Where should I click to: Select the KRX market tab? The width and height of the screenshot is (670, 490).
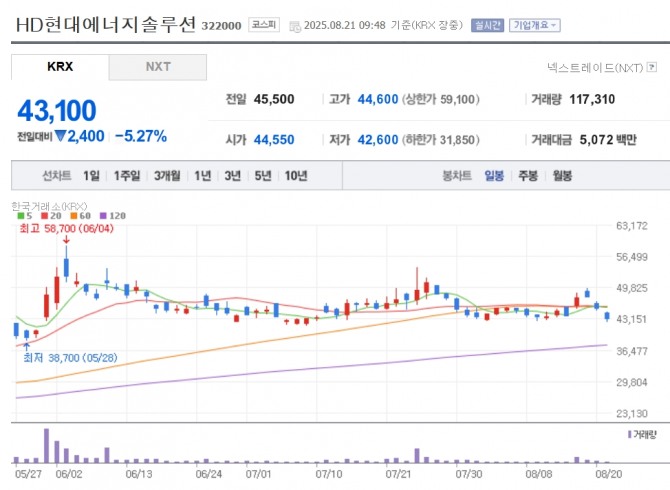coord(60,67)
